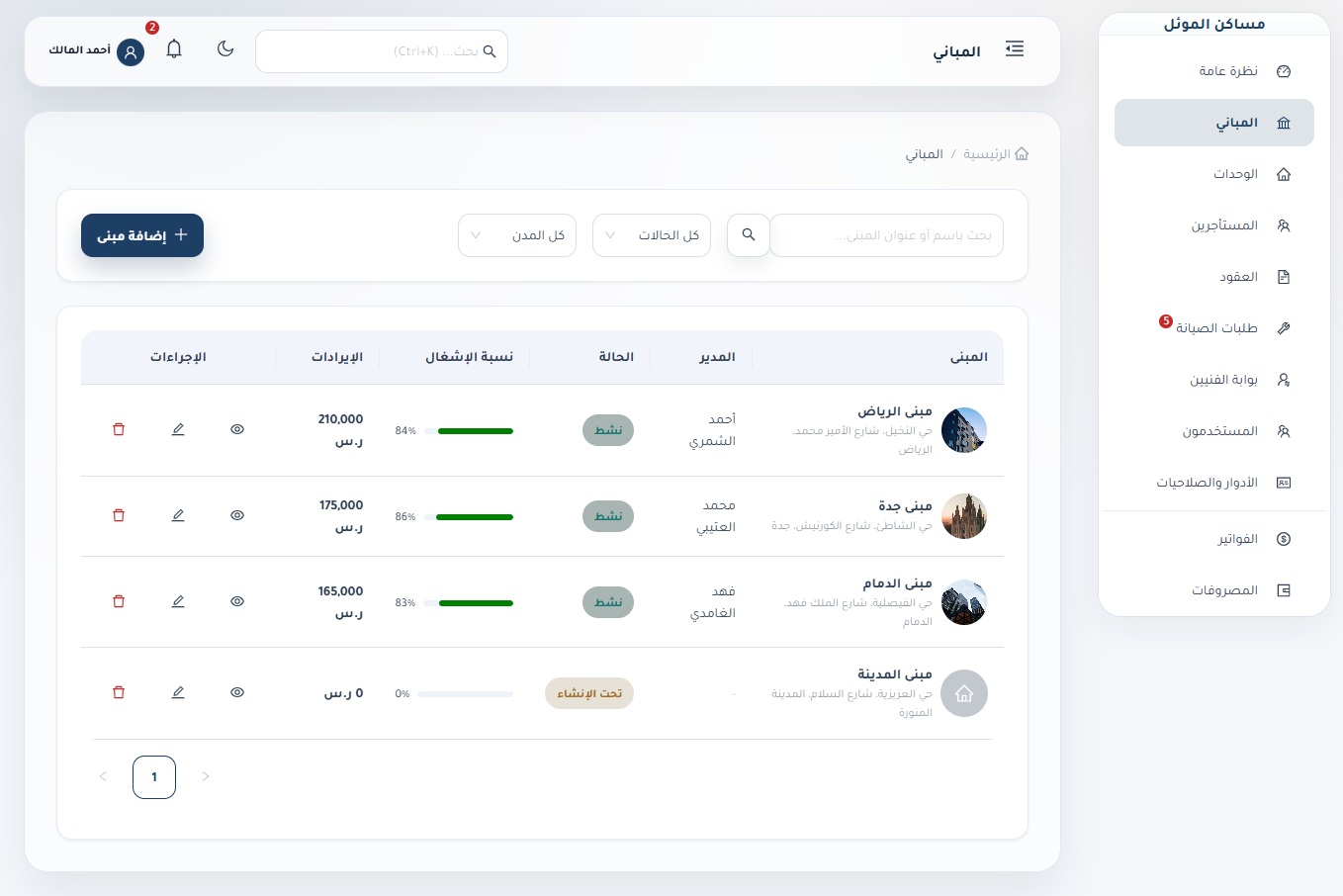
Task: View details eye icon for مبنى جدة
Action: coord(237,515)
